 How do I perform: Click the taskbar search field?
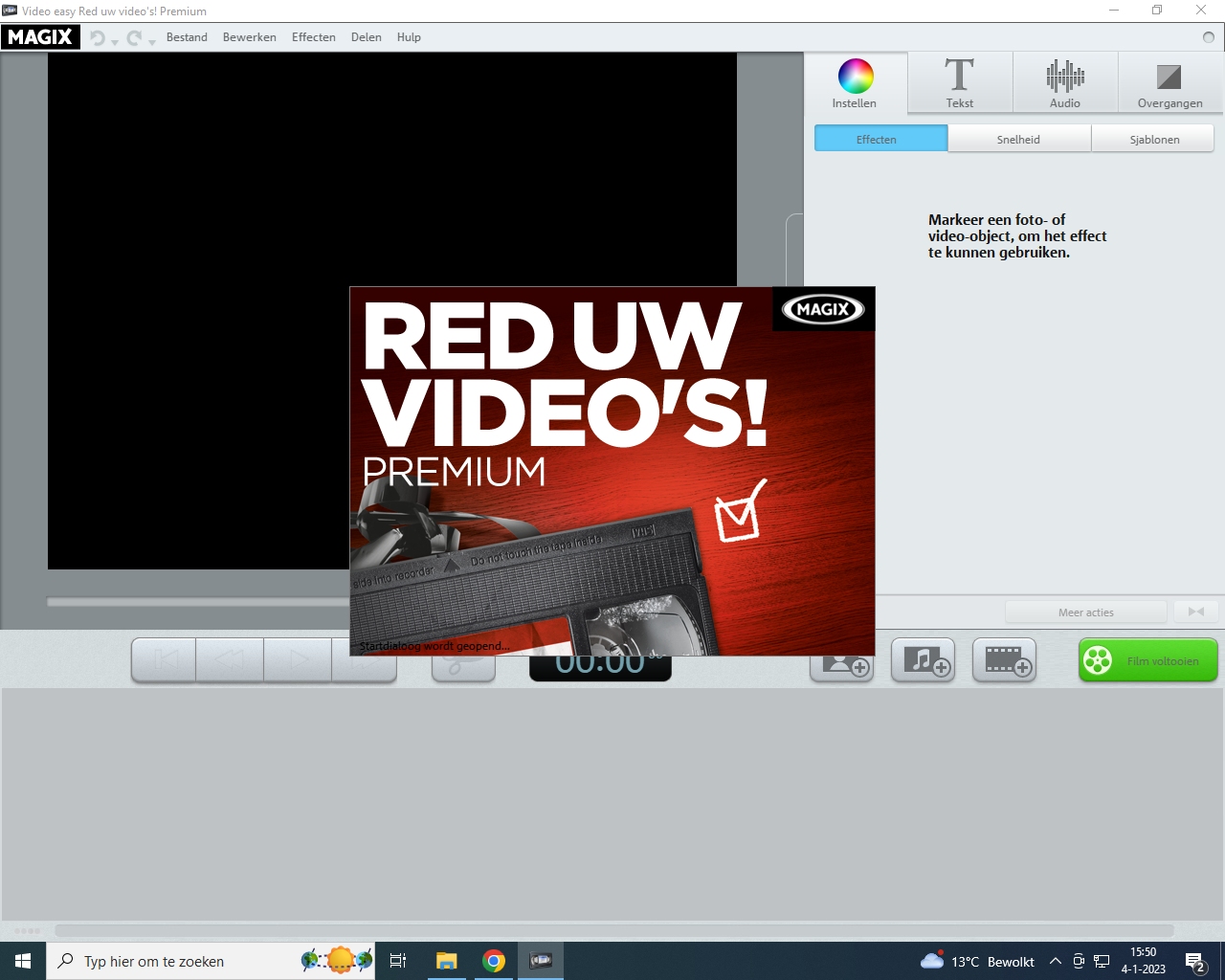click(x=211, y=961)
